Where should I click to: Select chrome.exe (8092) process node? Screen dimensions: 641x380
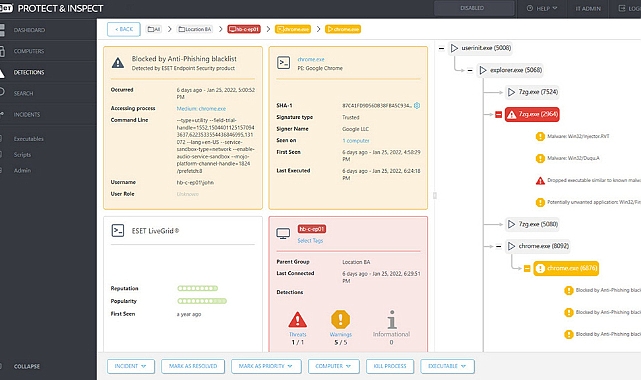538,246
